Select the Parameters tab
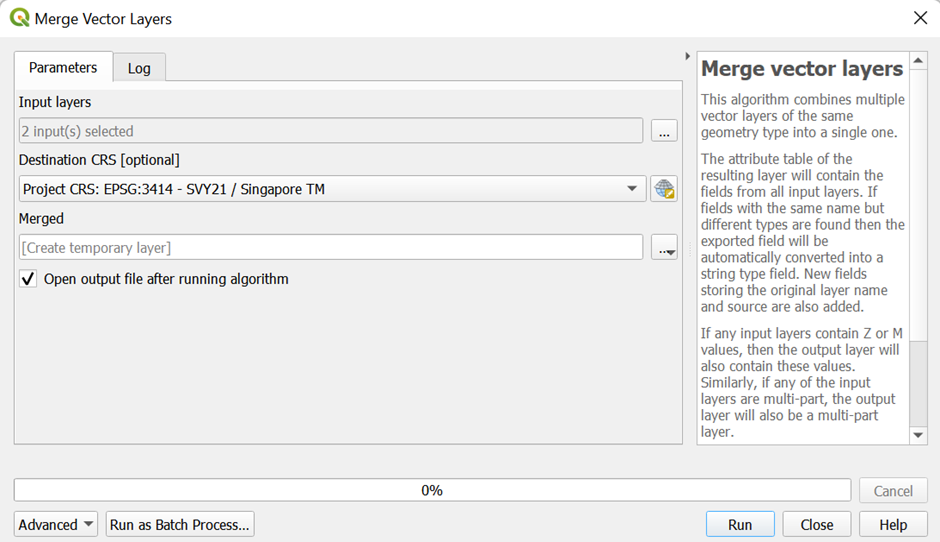 click(x=63, y=68)
